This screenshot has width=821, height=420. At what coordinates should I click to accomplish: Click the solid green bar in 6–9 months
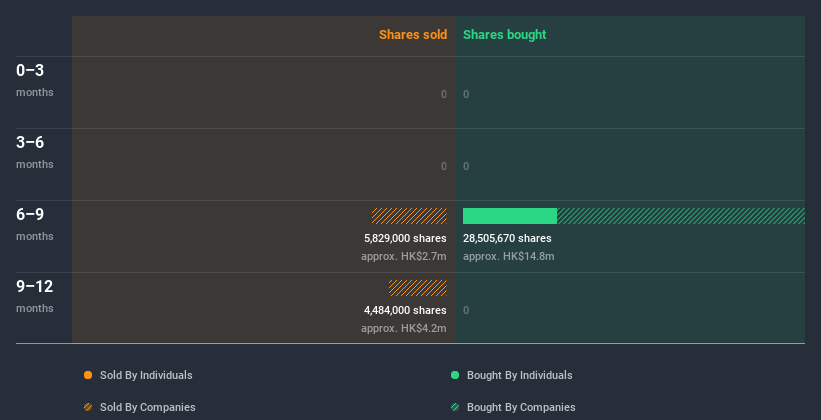coord(510,216)
